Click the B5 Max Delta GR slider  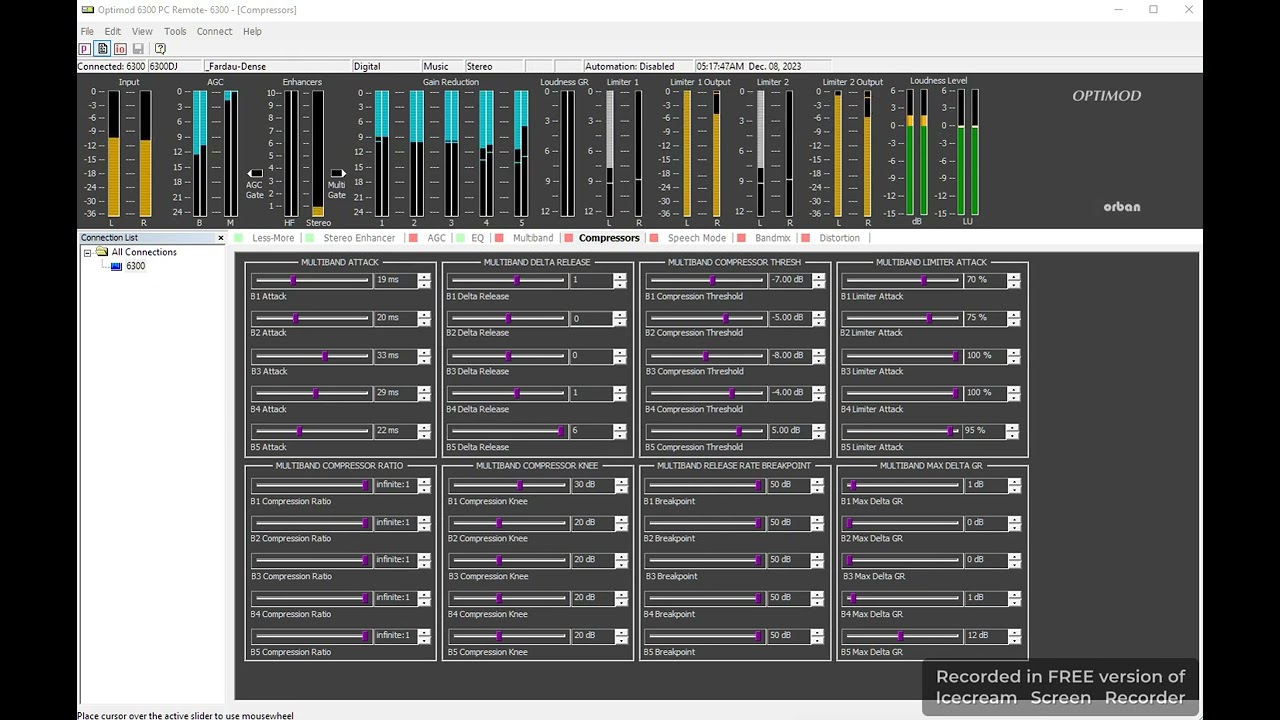click(x=902, y=636)
